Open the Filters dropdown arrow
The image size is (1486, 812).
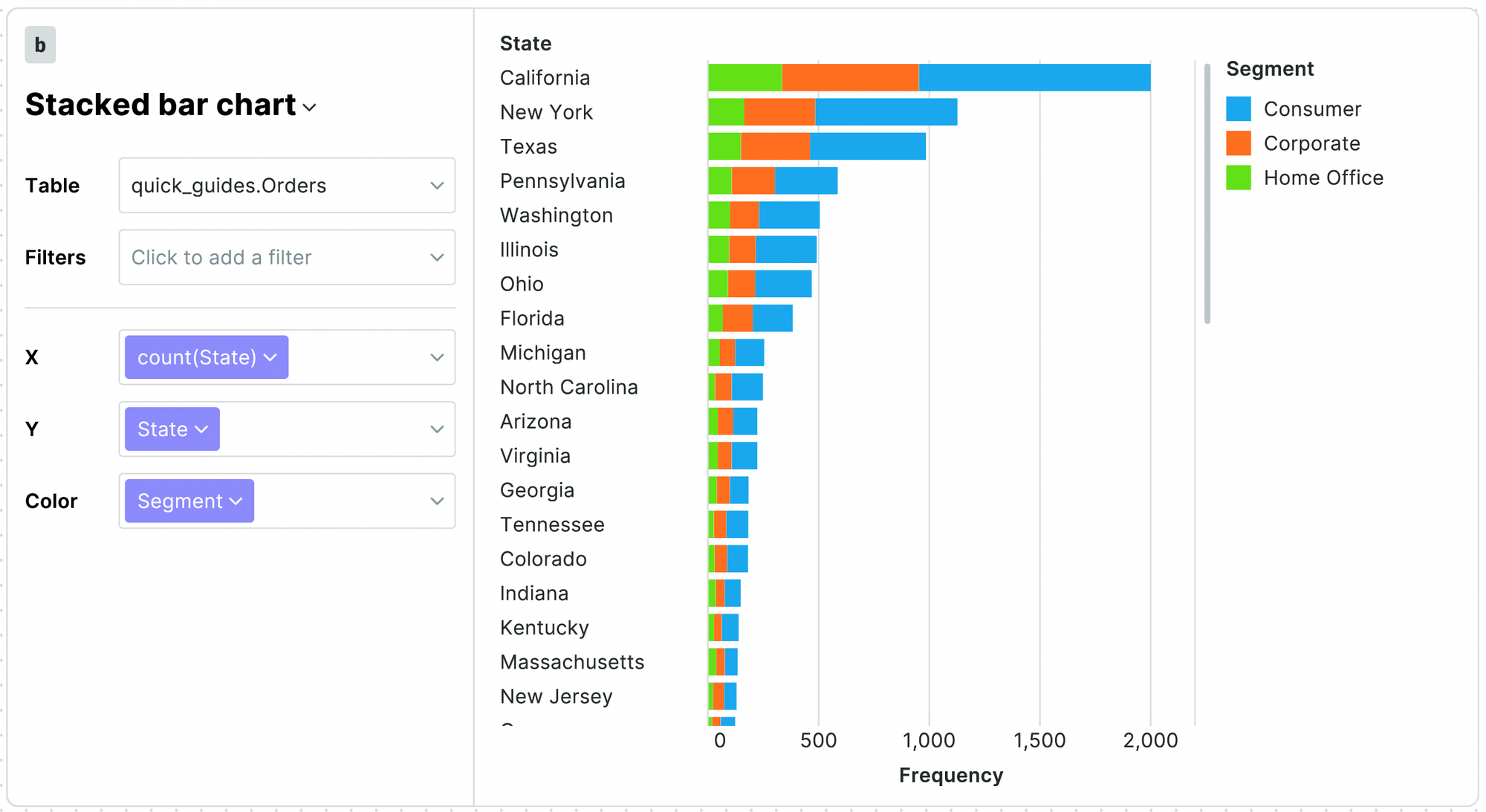coord(436,258)
